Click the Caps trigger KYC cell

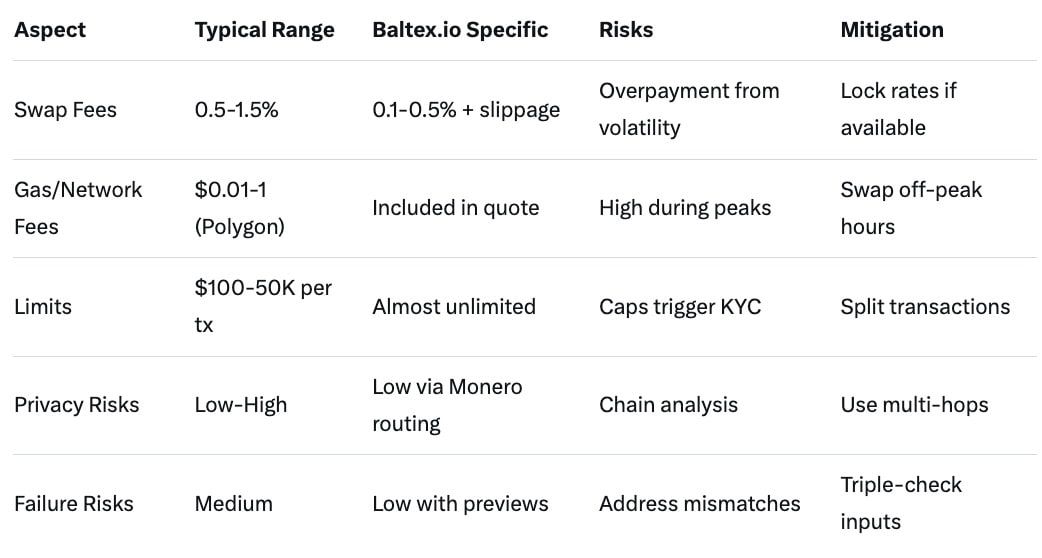point(680,306)
